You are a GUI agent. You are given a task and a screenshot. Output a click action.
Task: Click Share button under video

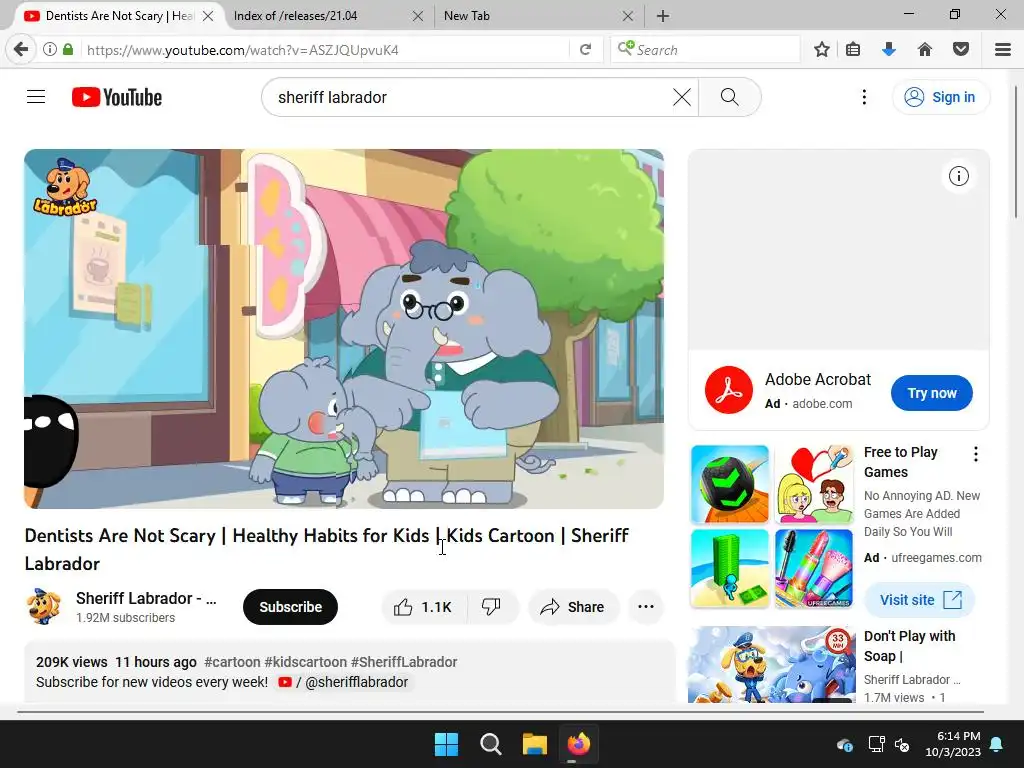(573, 607)
